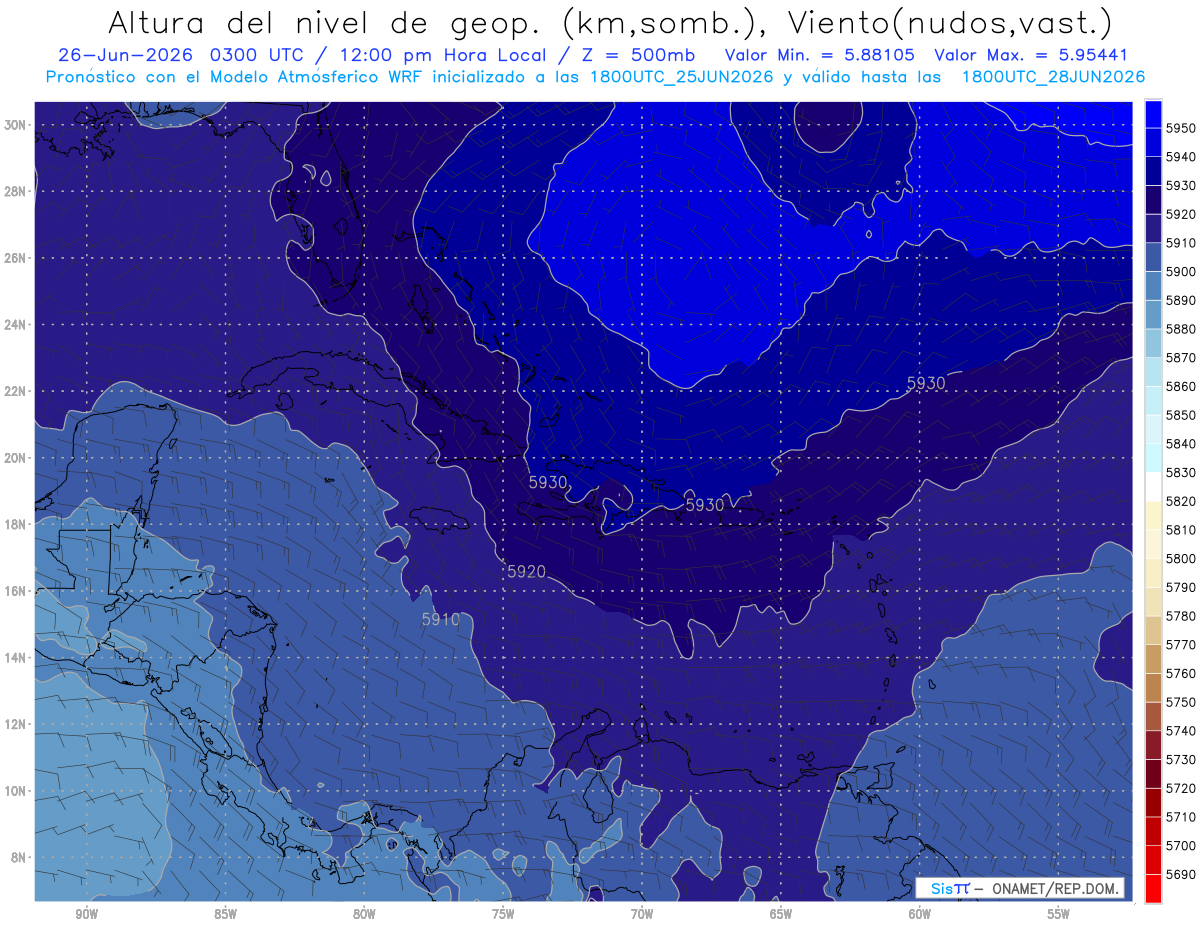Click the legend value 5940
Image resolution: width=1200 pixels, height=927 pixels.
coord(1181,157)
